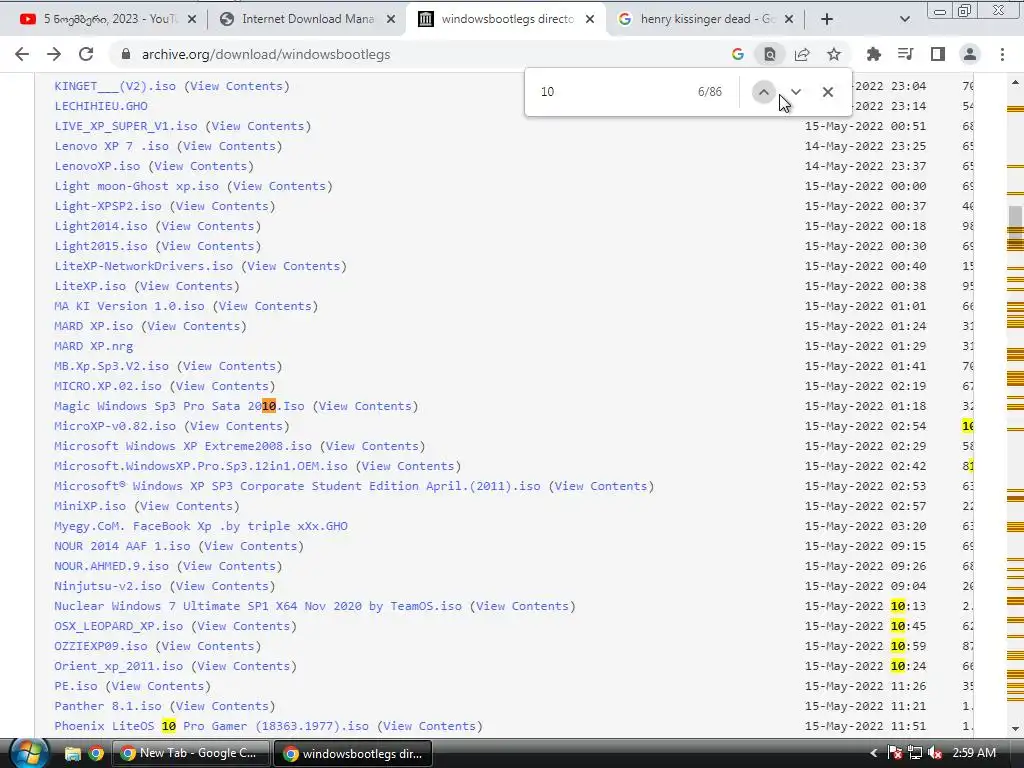View Contents of NOUR.AHMED.9.iso
Viewport: 1024px width, 768px height.
pos(229,566)
